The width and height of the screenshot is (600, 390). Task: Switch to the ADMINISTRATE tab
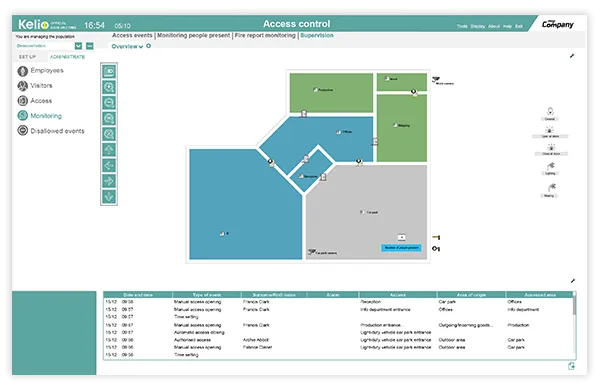click(x=67, y=57)
